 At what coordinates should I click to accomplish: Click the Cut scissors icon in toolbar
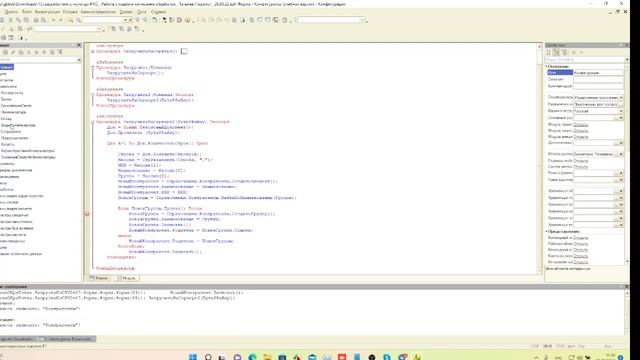(11, 20)
